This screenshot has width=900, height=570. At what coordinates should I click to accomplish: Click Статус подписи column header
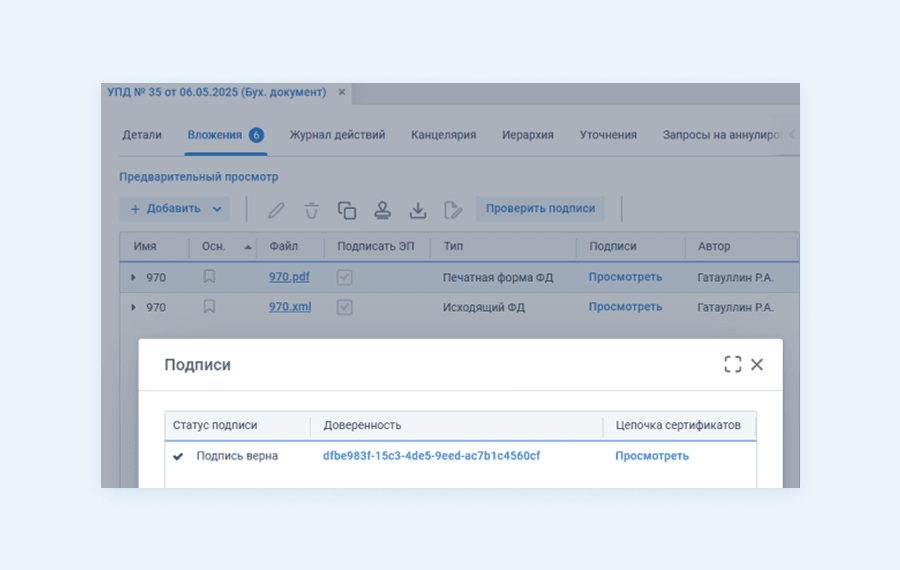pyautogui.click(x=215, y=425)
